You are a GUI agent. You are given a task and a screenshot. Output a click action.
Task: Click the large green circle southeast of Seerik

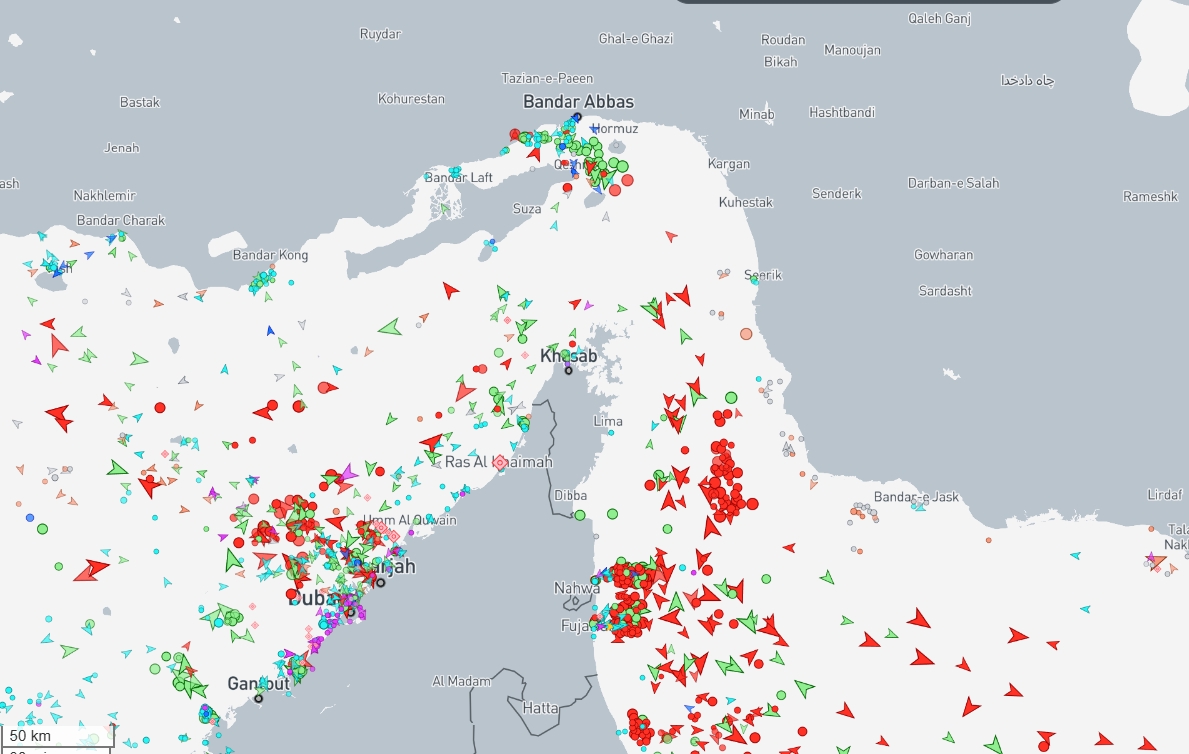coord(731,398)
